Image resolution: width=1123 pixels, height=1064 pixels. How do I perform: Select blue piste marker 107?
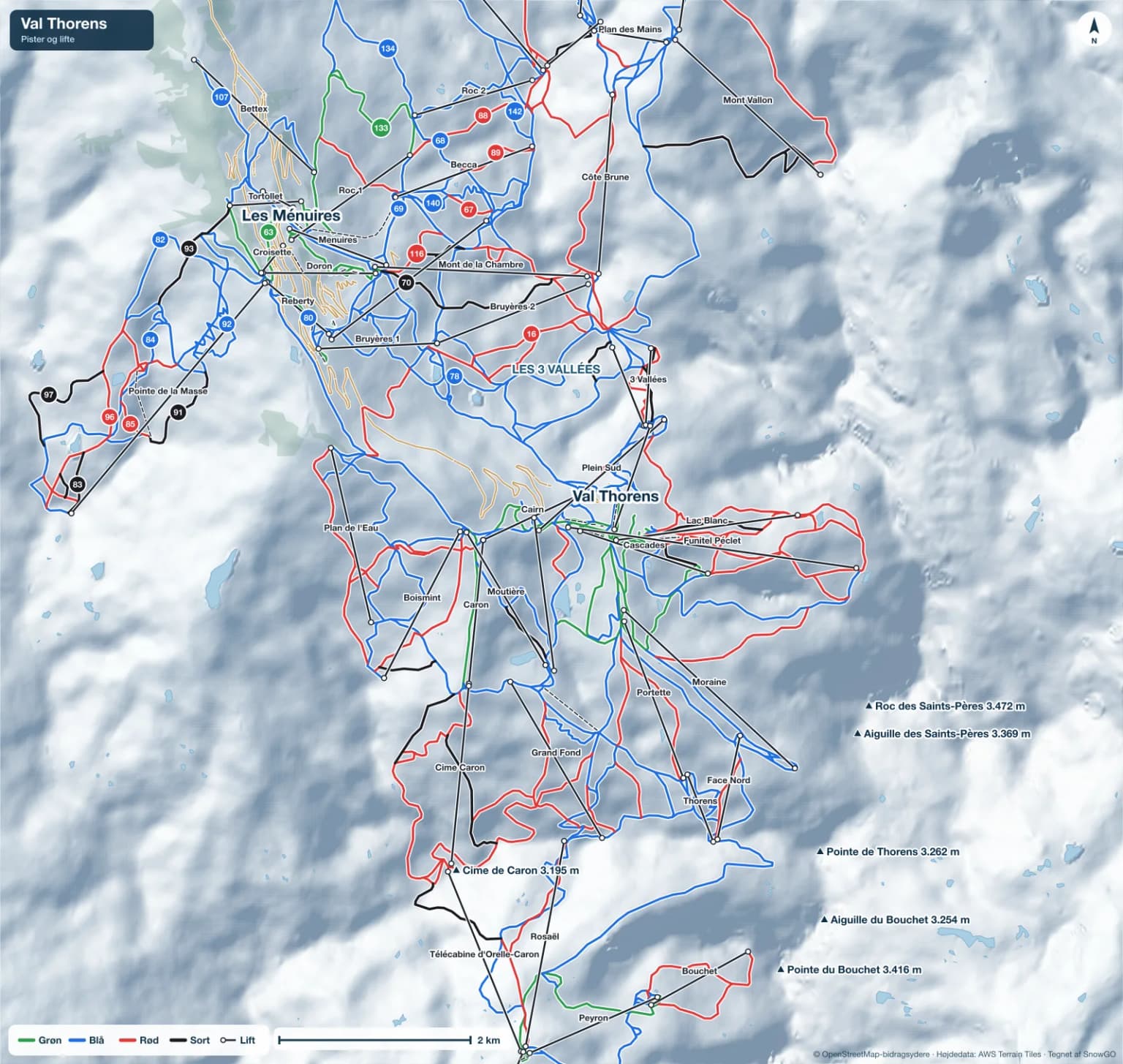(x=222, y=97)
